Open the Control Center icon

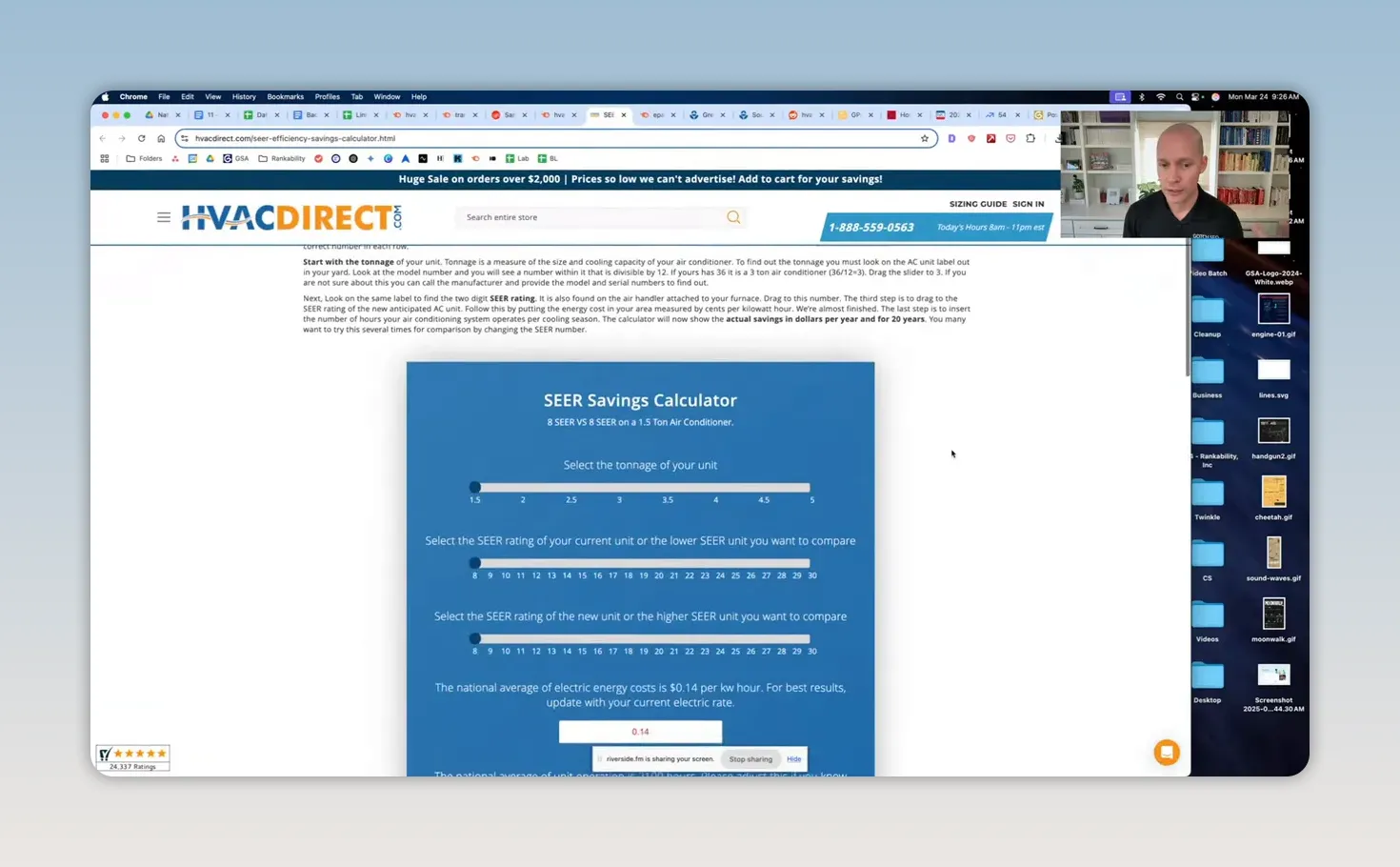(1197, 96)
